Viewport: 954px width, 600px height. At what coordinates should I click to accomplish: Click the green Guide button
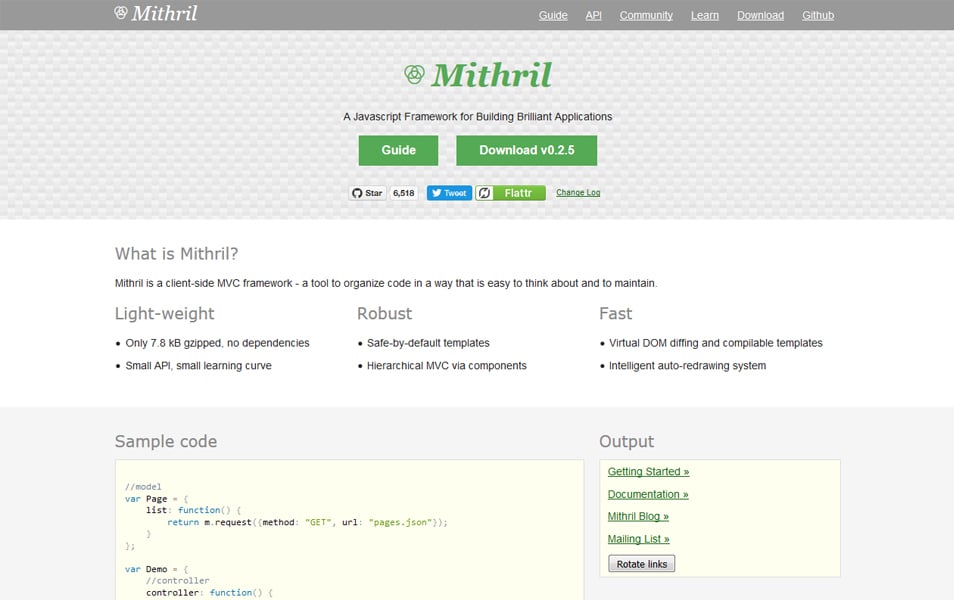click(399, 150)
